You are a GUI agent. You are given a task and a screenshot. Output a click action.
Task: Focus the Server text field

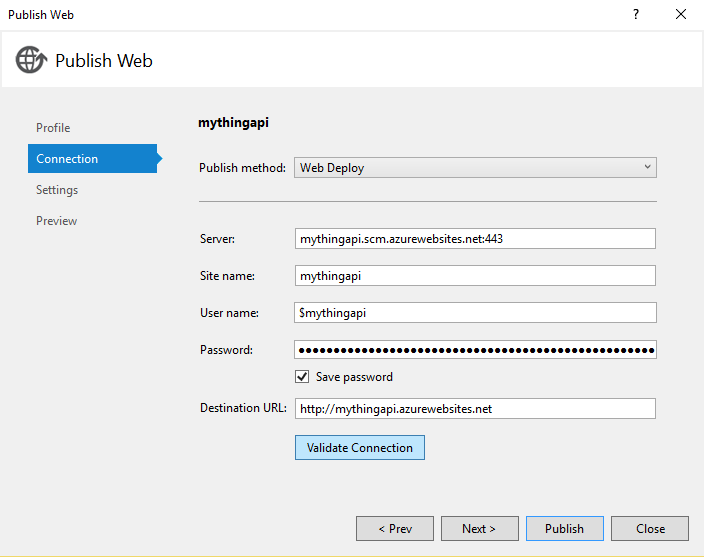tap(475, 238)
